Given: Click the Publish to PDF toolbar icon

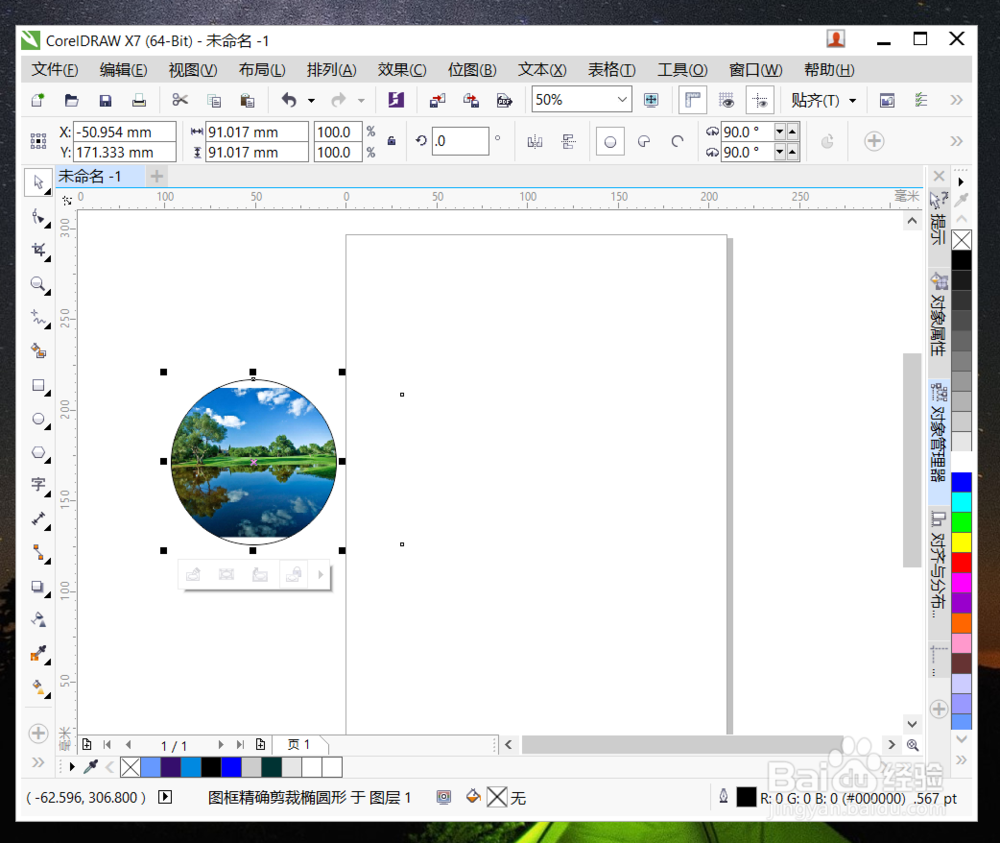Looking at the screenshot, I should (x=504, y=100).
